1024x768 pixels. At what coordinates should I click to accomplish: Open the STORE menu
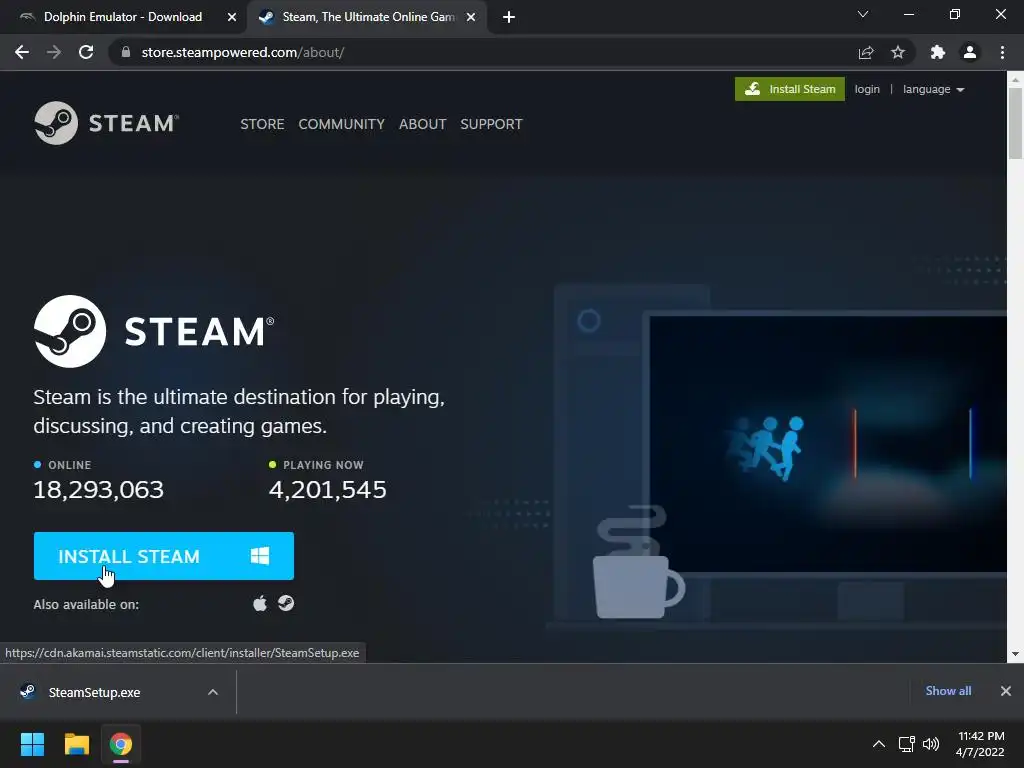tap(262, 124)
